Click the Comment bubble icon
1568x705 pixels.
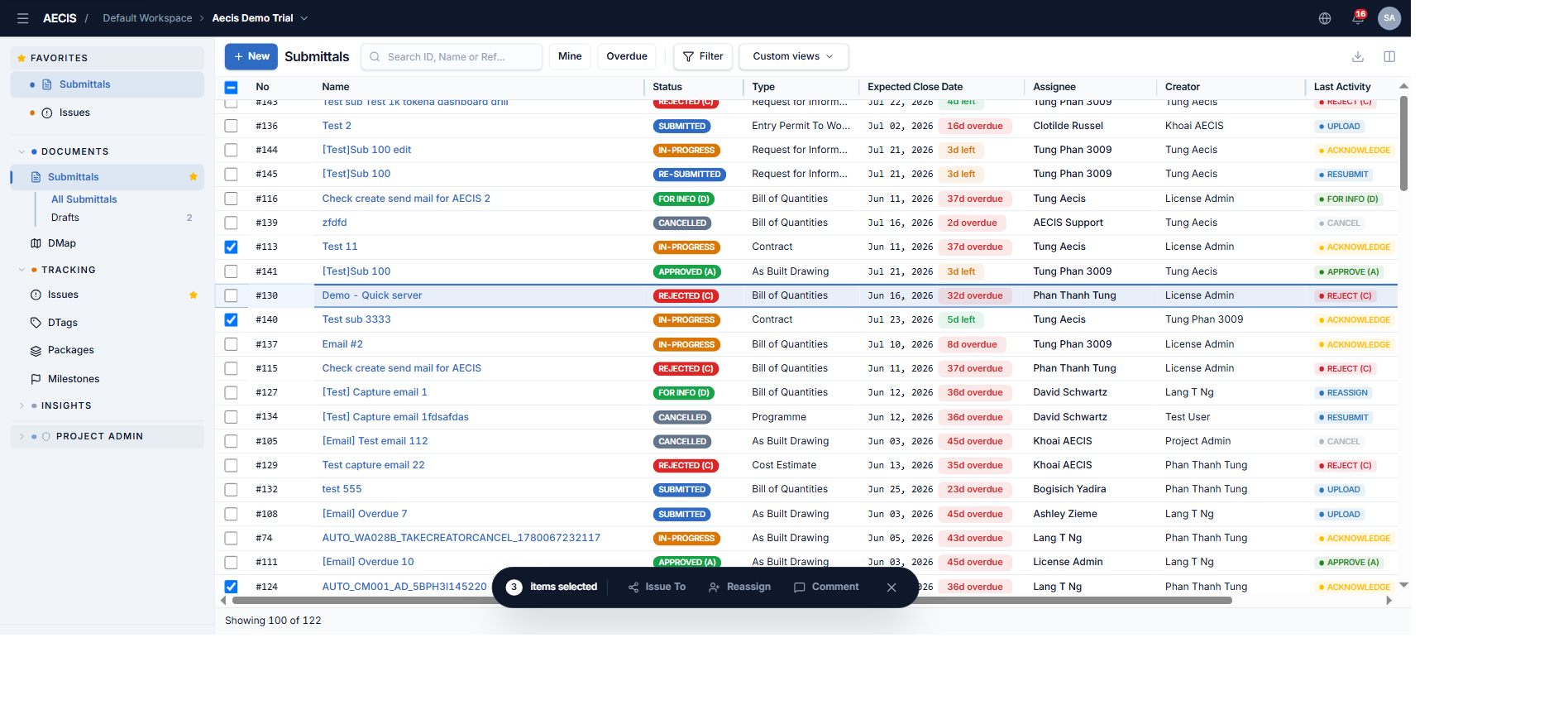(800, 587)
